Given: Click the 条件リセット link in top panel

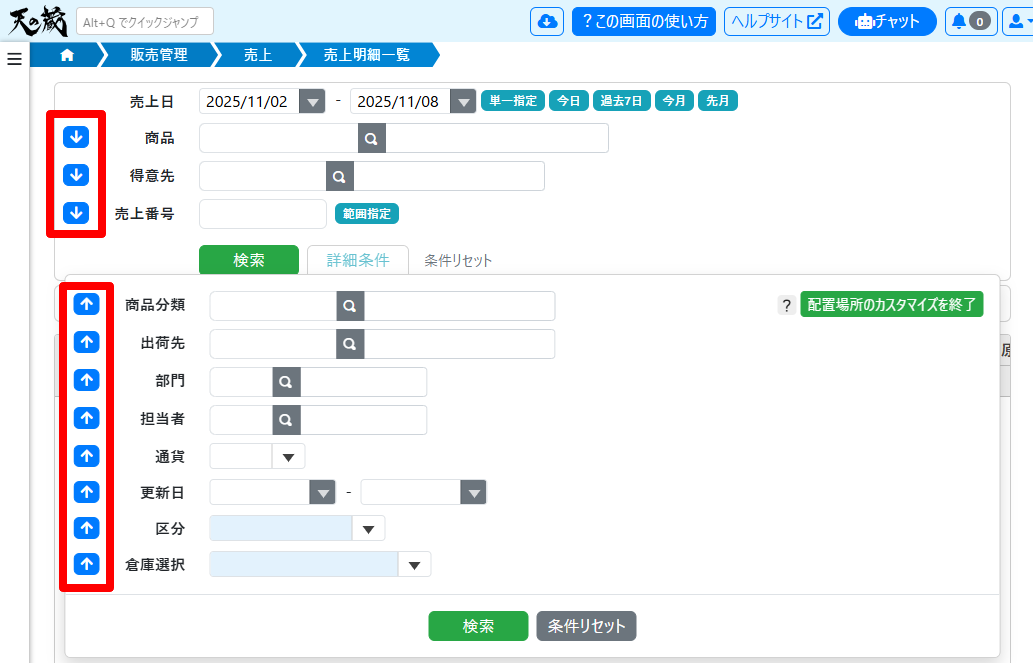Looking at the screenshot, I should click(x=458, y=261).
